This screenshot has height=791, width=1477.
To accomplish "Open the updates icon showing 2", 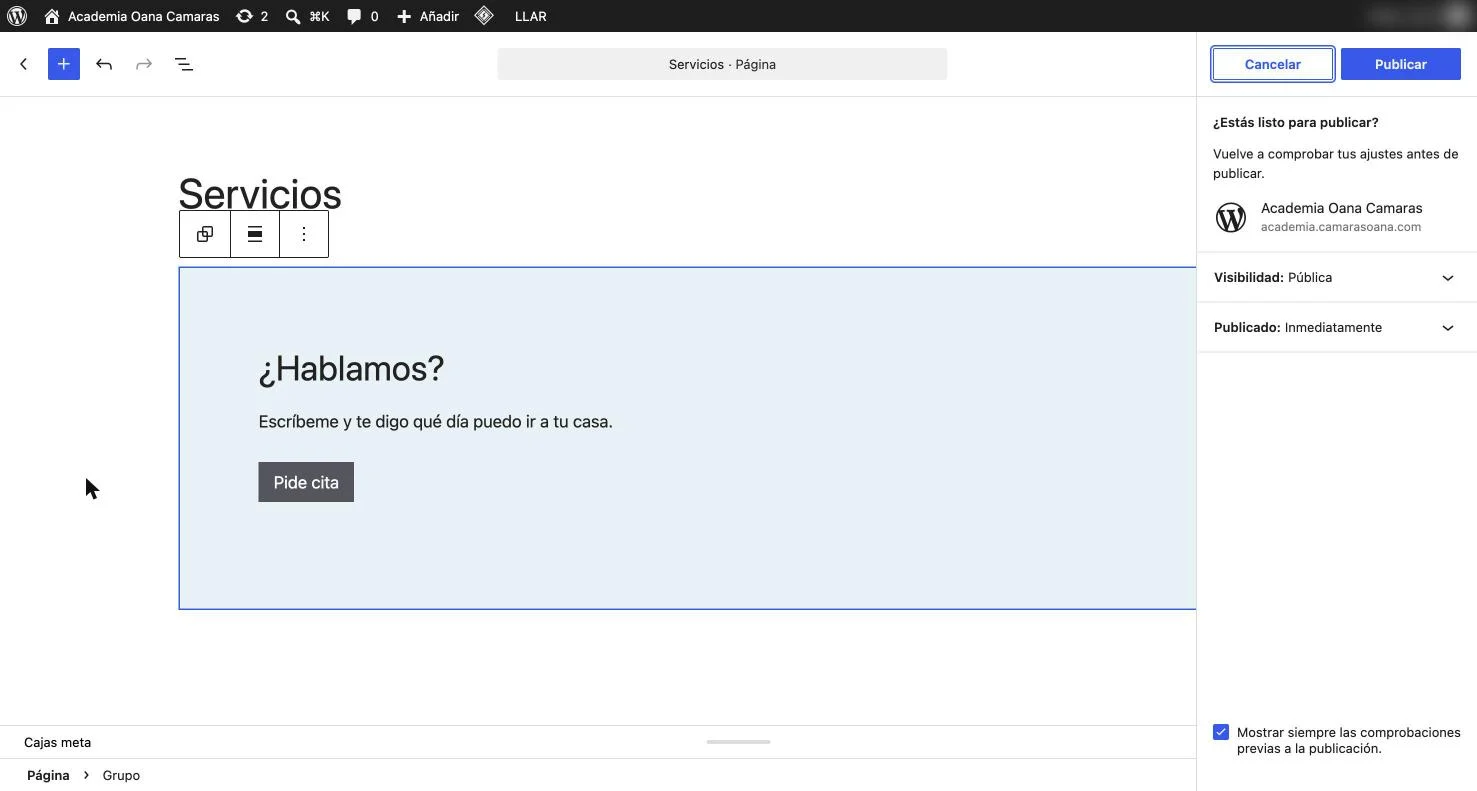I will tap(252, 16).
